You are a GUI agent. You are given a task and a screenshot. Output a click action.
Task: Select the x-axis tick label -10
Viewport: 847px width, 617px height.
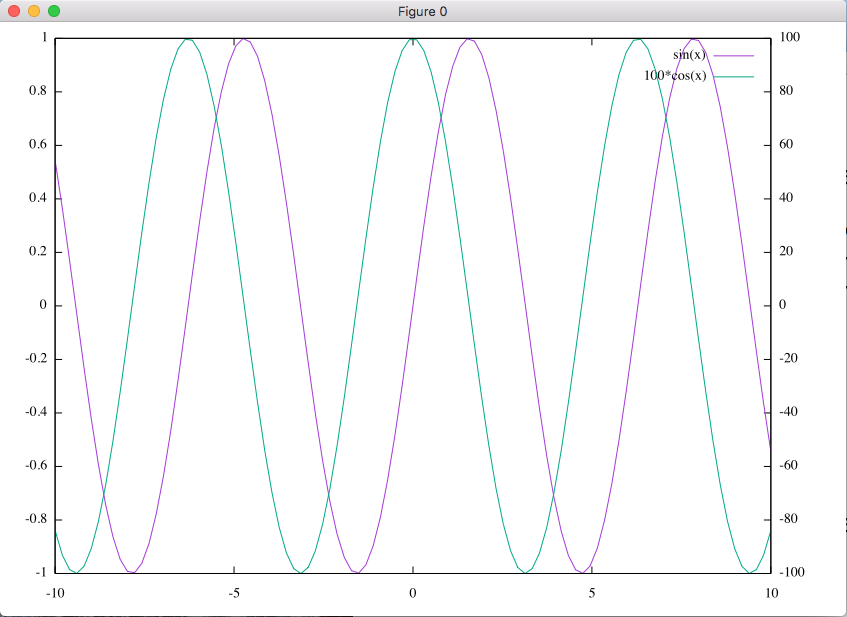point(56,592)
